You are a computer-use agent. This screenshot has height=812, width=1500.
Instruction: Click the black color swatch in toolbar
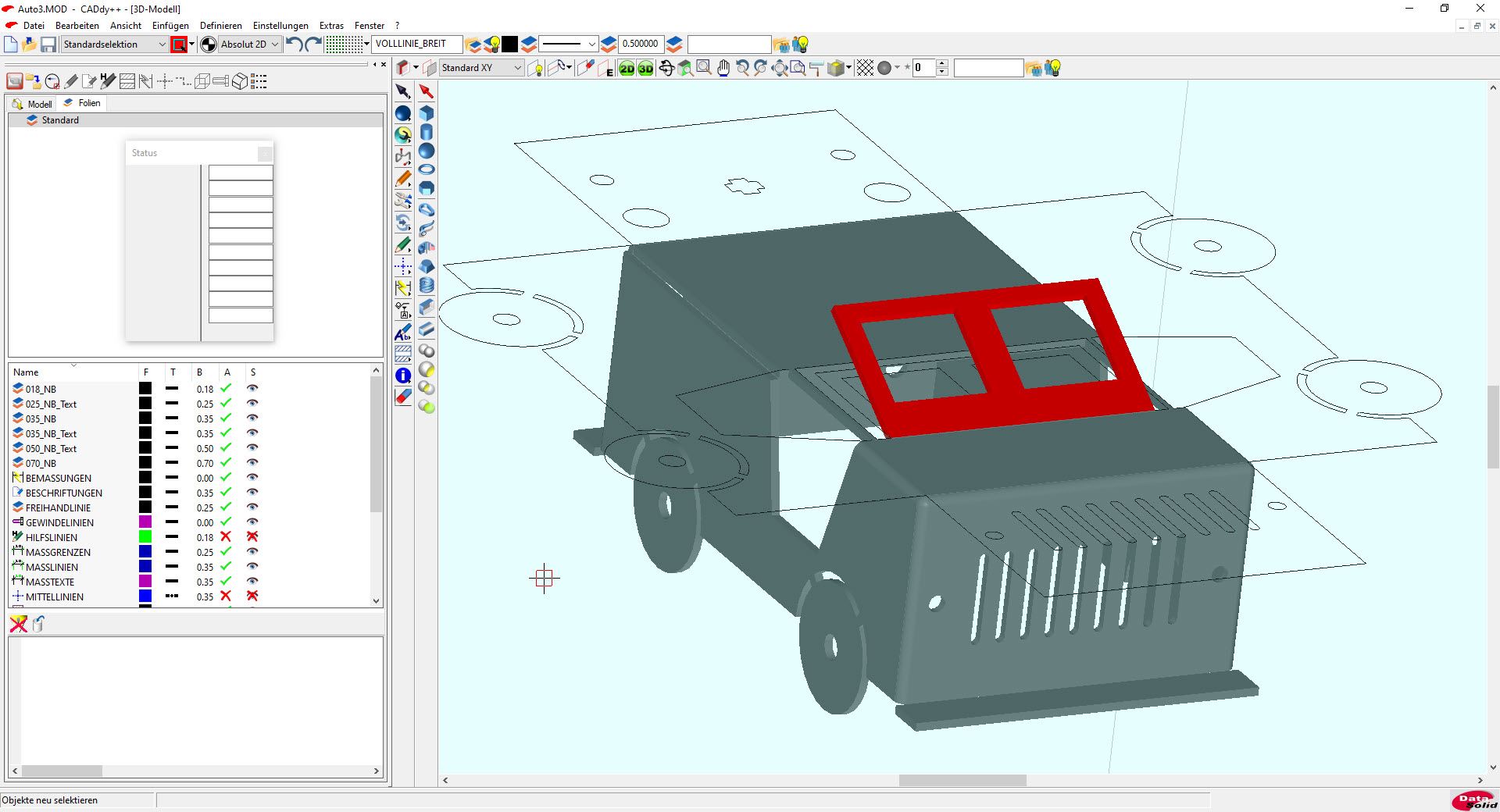click(x=510, y=45)
